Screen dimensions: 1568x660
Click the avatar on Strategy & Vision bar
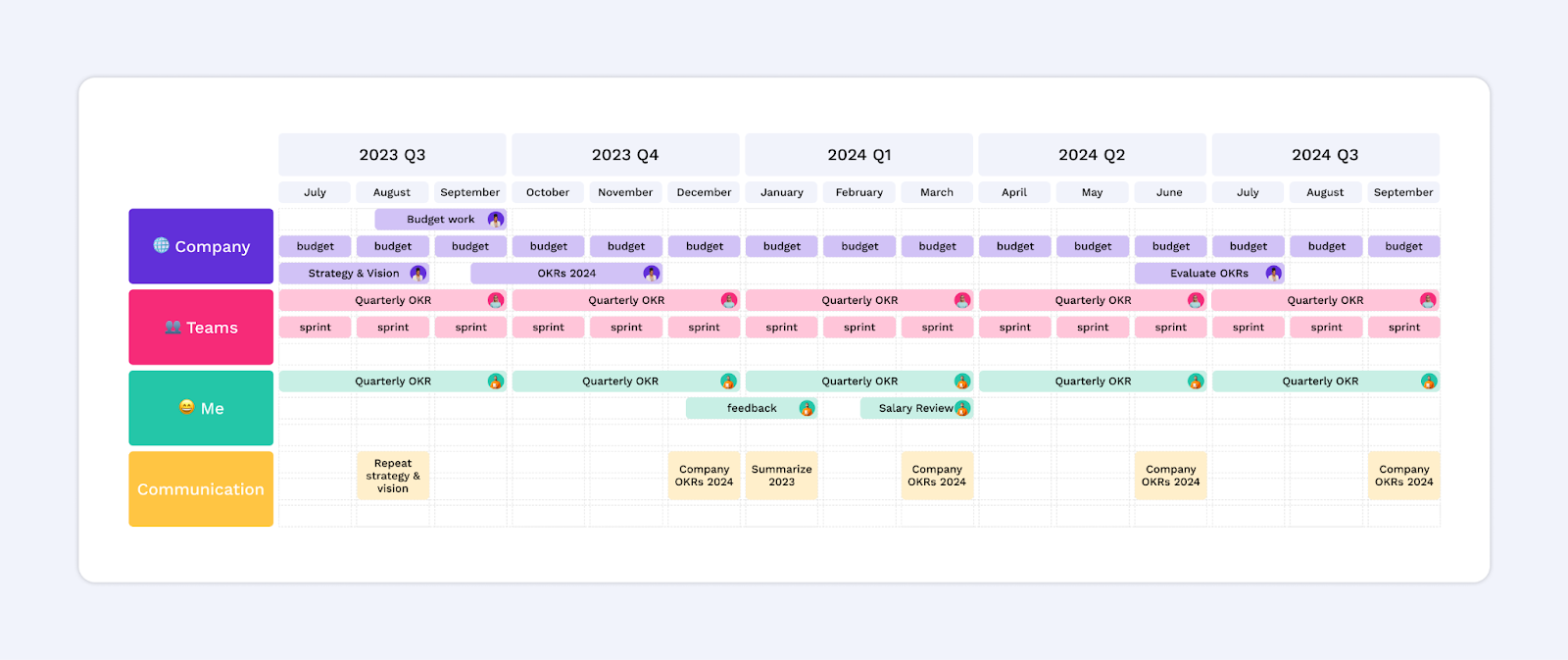[x=418, y=274]
